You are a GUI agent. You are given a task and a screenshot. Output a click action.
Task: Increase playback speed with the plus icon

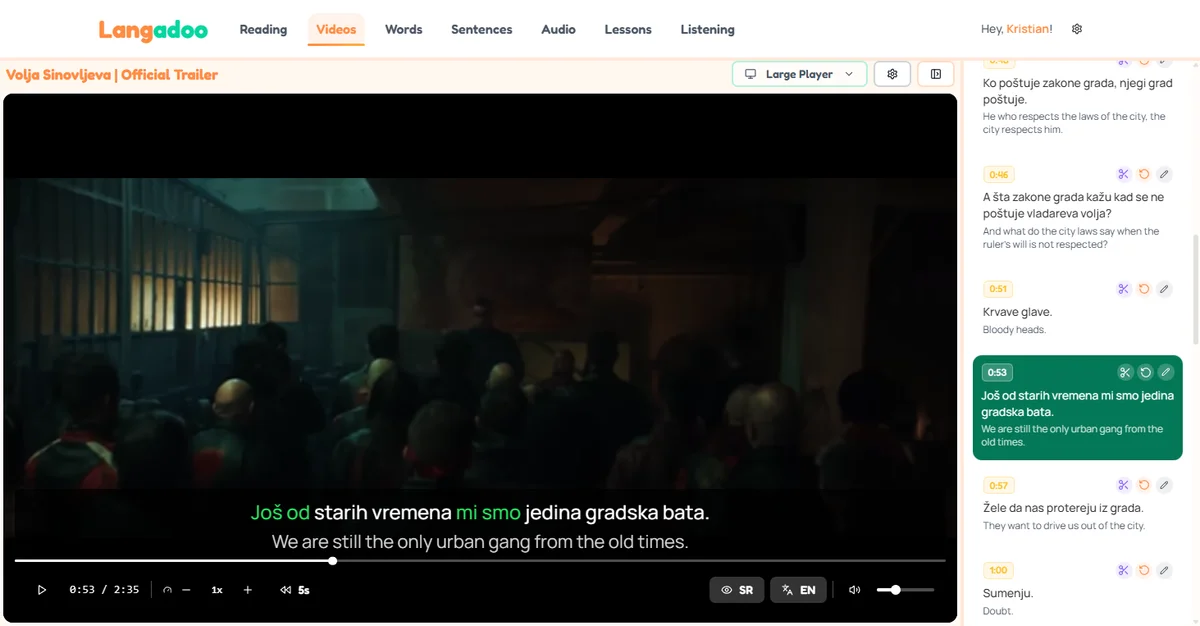coord(247,590)
